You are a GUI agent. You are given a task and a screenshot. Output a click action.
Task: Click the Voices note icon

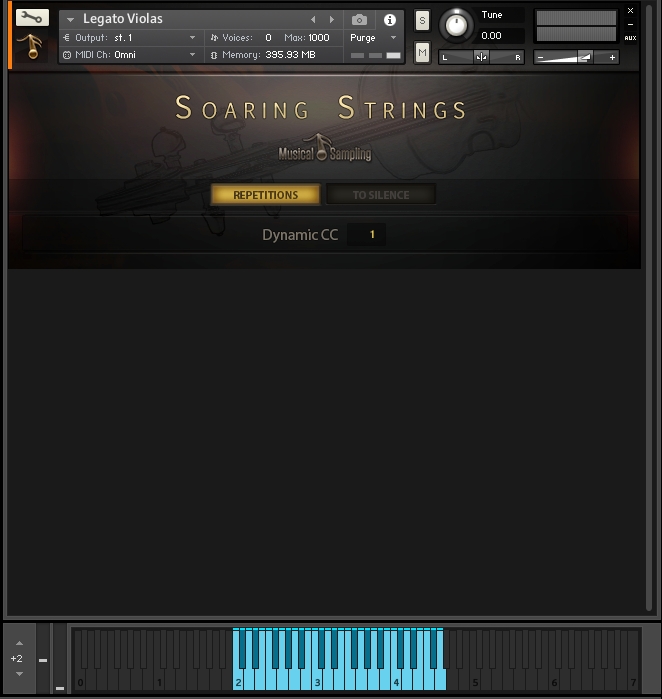(x=214, y=38)
